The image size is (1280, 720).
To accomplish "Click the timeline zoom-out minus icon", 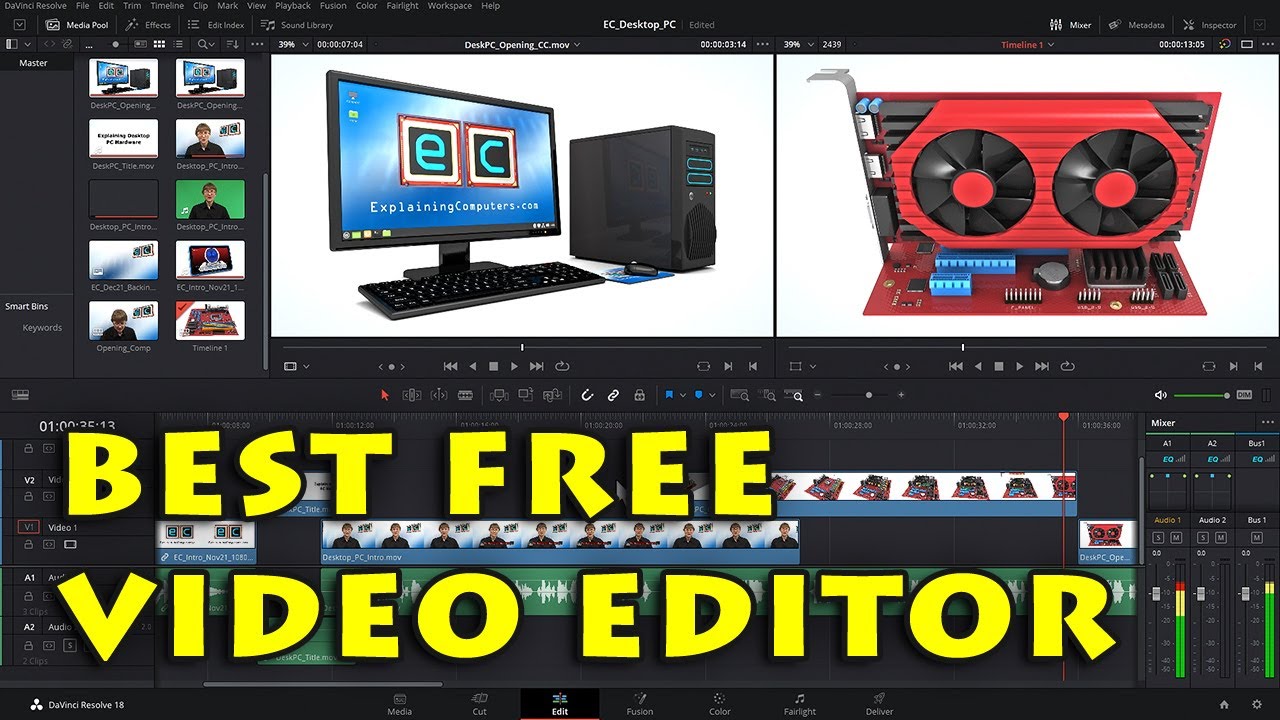I will (x=818, y=395).
